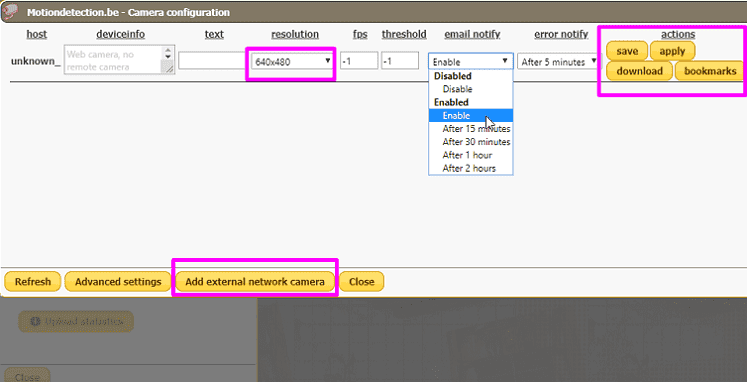Click the Disabled group label
Viewport: 747px width, 382px height.
tap(453, 76)
